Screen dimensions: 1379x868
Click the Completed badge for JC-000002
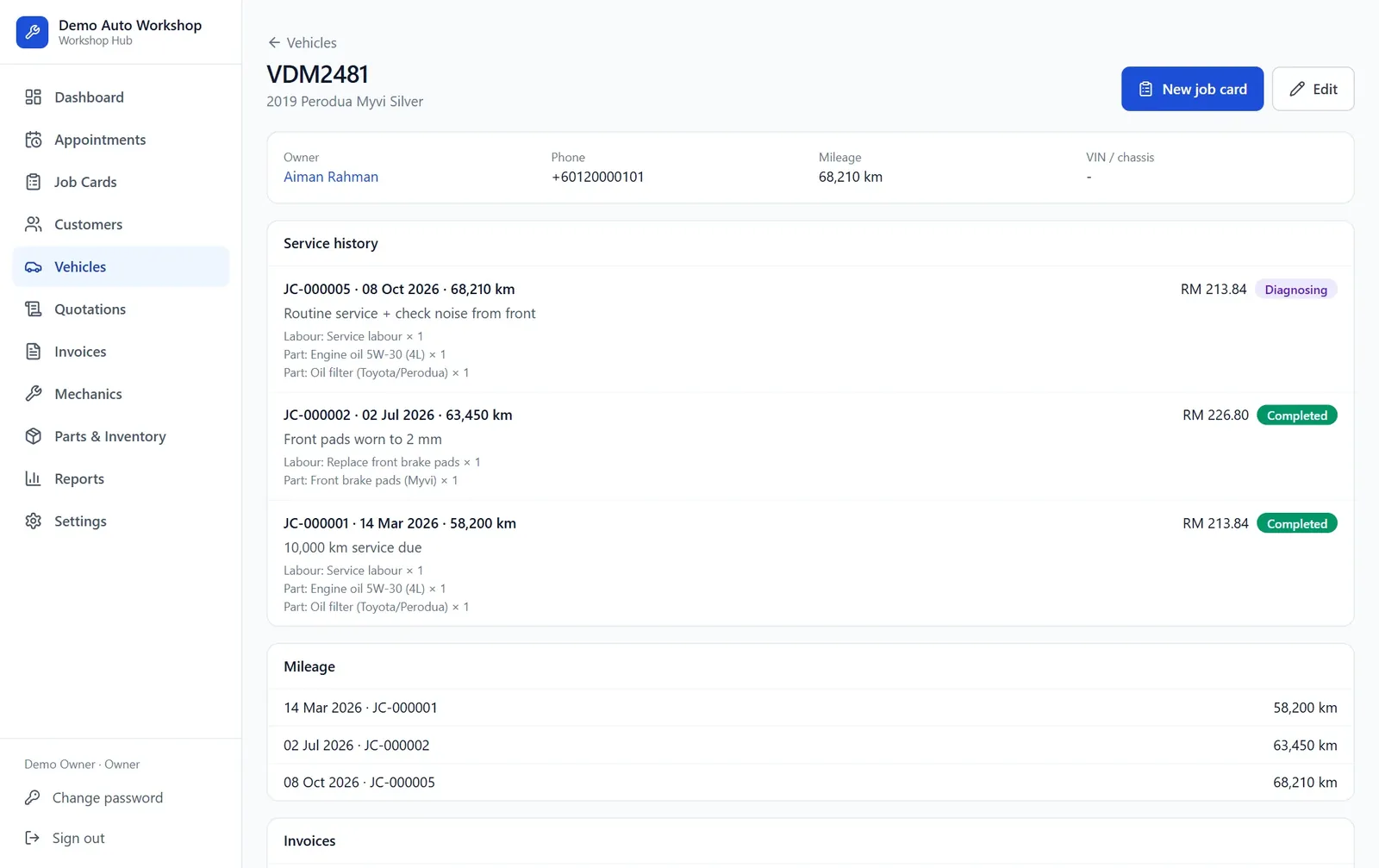coord(1296,415)
